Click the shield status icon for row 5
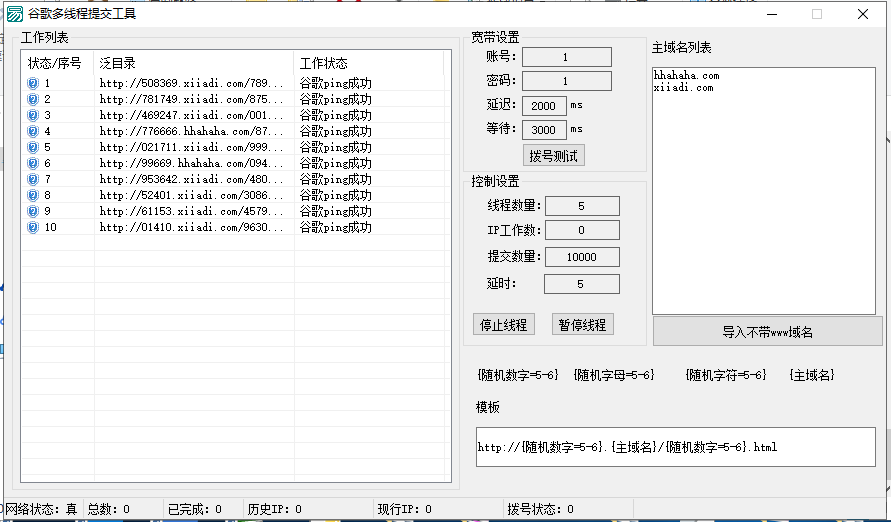The height and width of the screenshot is (522, 891). point(33,147)
